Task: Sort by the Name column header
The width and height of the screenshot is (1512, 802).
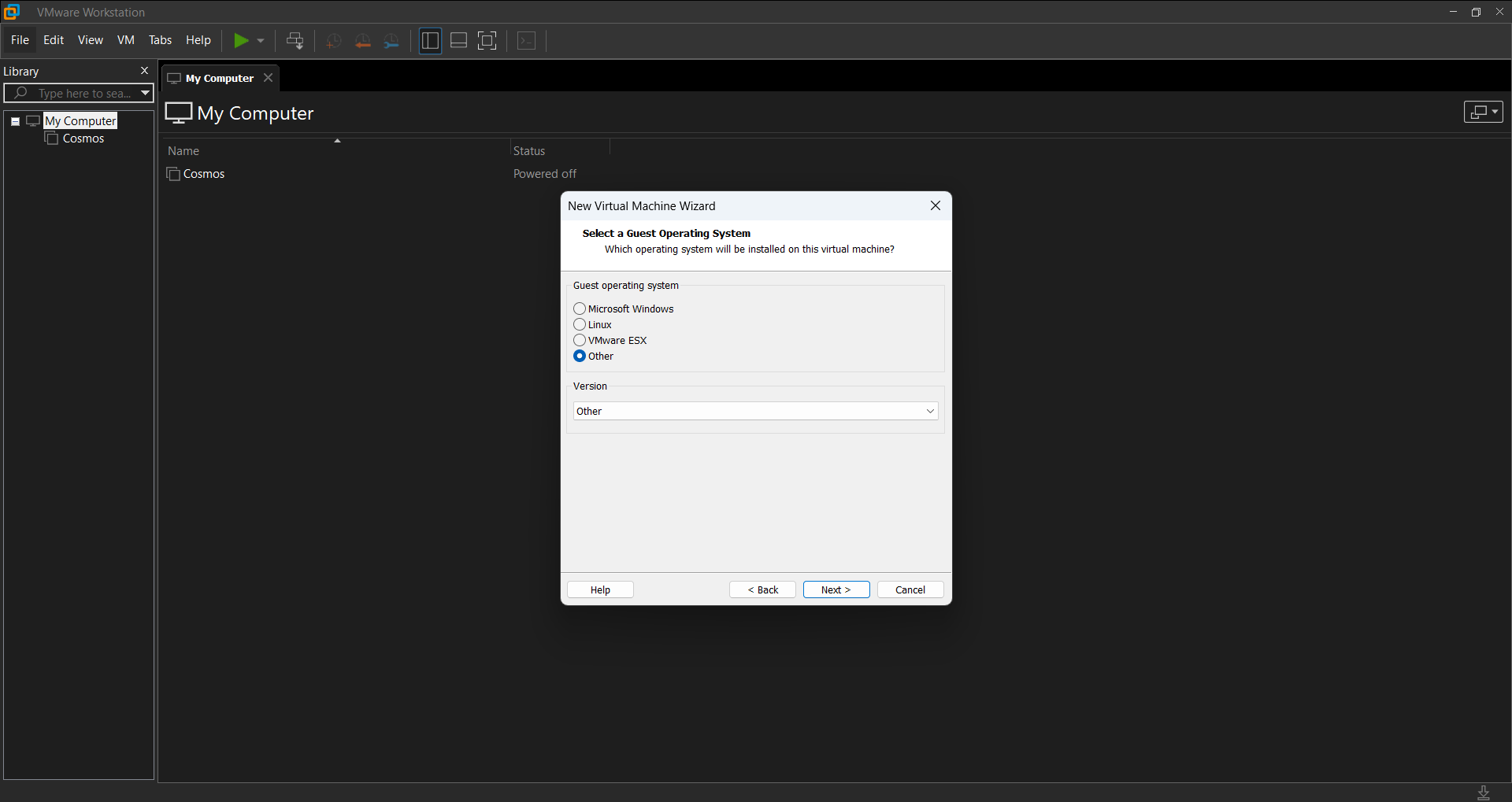Action: point(183,151)
